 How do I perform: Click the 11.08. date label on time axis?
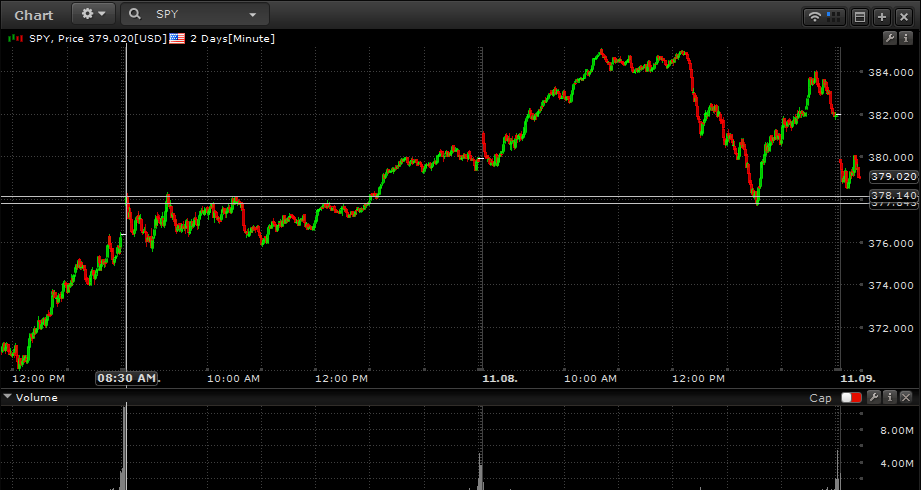point(500,379)
